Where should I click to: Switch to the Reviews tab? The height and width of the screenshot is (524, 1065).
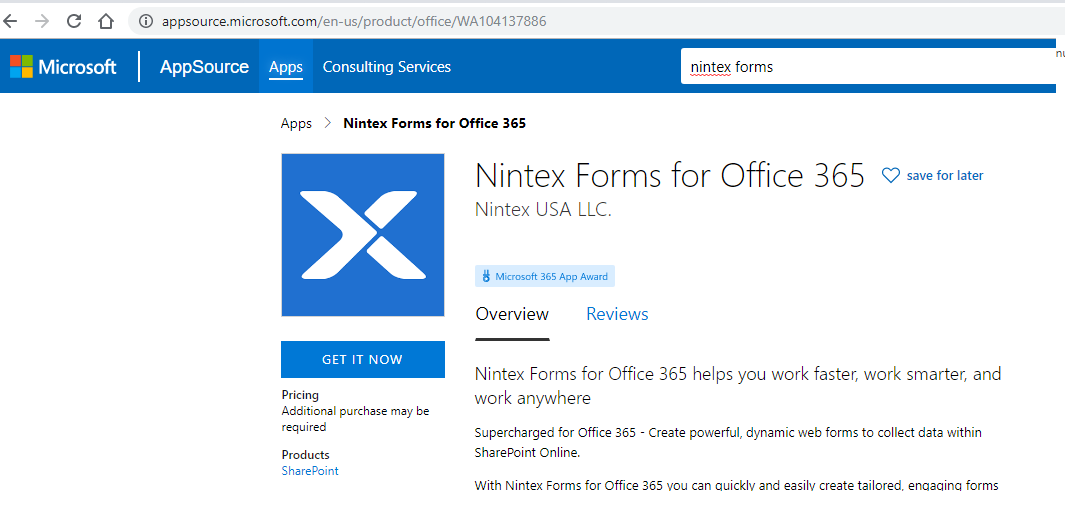(x=617, y=314)
